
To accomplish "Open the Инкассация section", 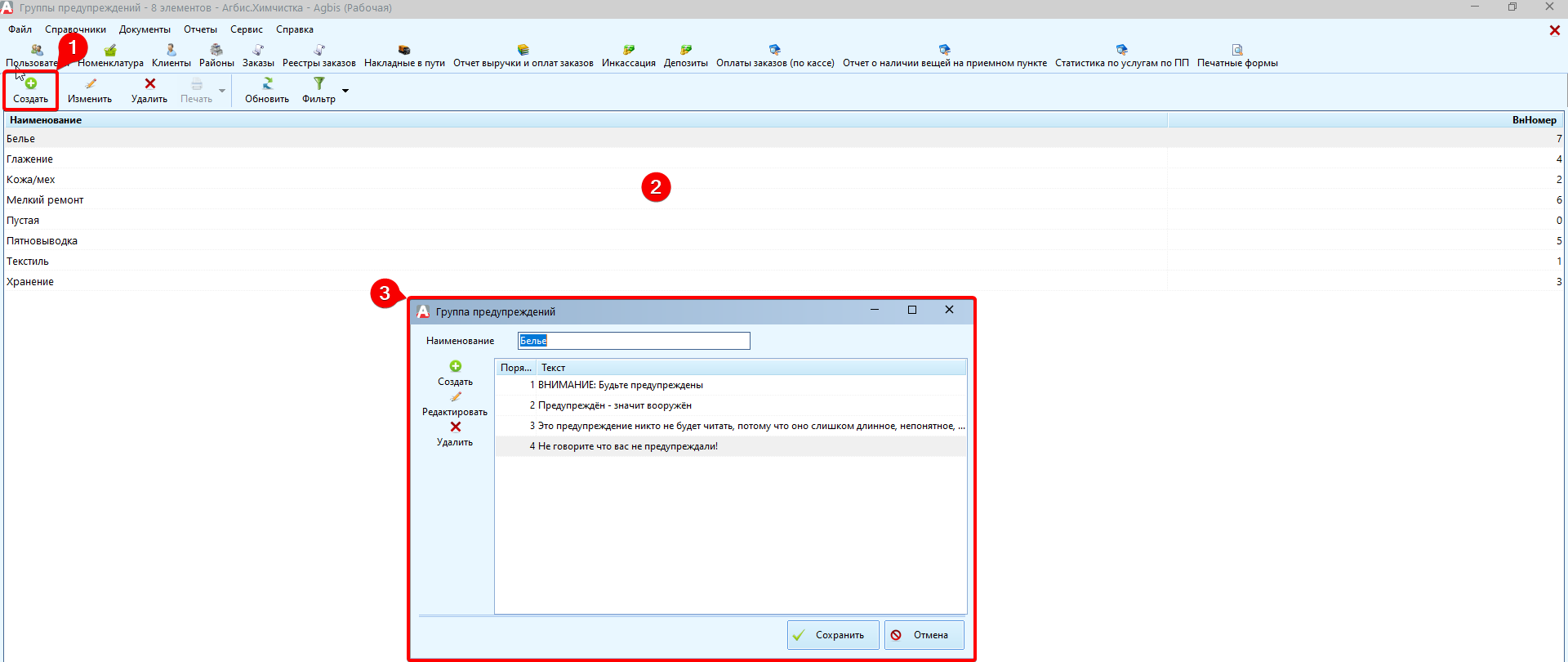I will 629,56.
